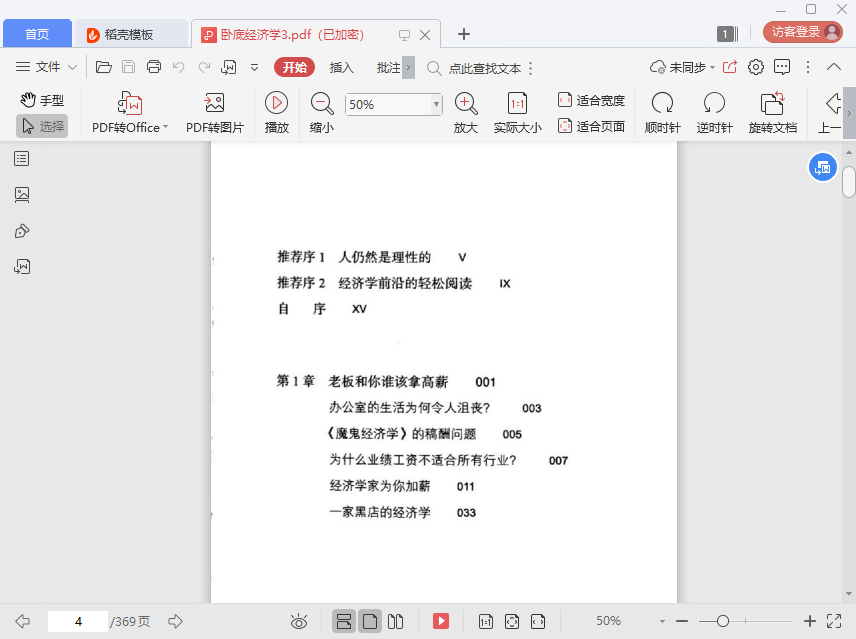
Task: Click the PDF转图片 export icon
Action: point(214,103)
